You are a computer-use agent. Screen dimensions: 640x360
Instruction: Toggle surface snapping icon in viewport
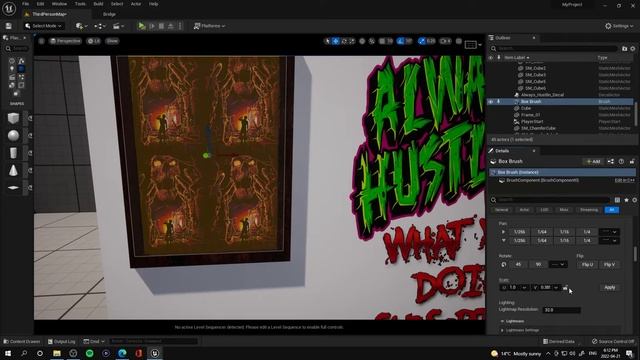pyautogui.click(x=372, y=41)
